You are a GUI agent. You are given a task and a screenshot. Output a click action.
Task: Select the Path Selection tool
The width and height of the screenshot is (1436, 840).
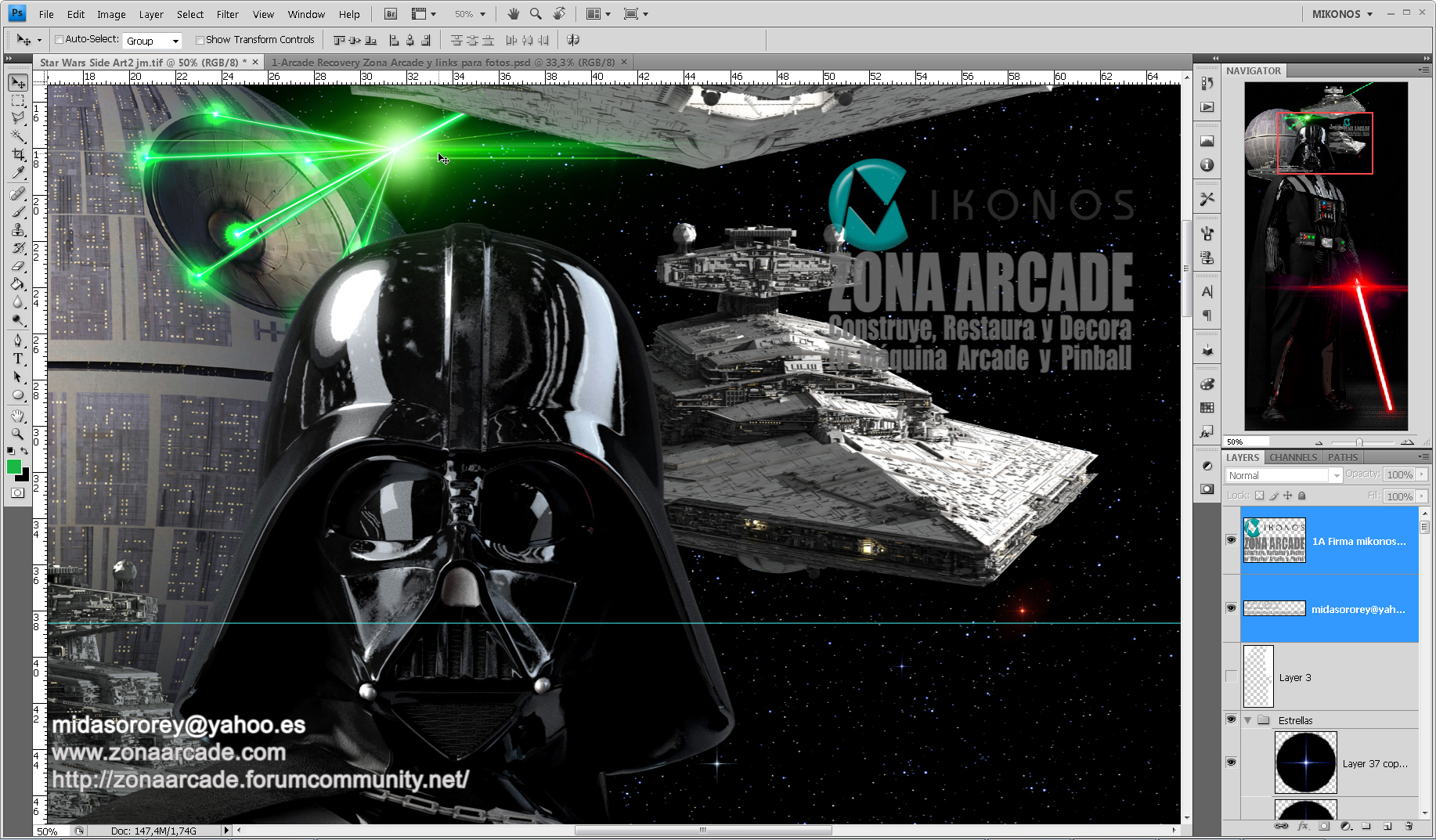tap(17, 377)
